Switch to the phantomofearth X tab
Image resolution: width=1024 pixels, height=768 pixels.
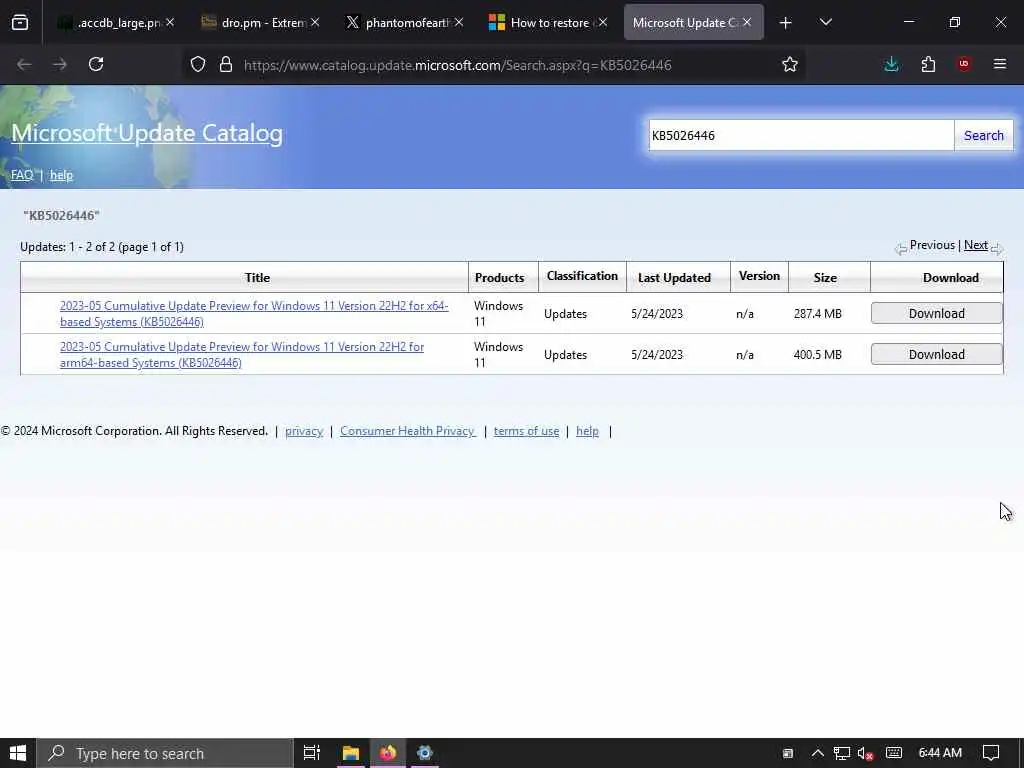(x=398, y=23)
